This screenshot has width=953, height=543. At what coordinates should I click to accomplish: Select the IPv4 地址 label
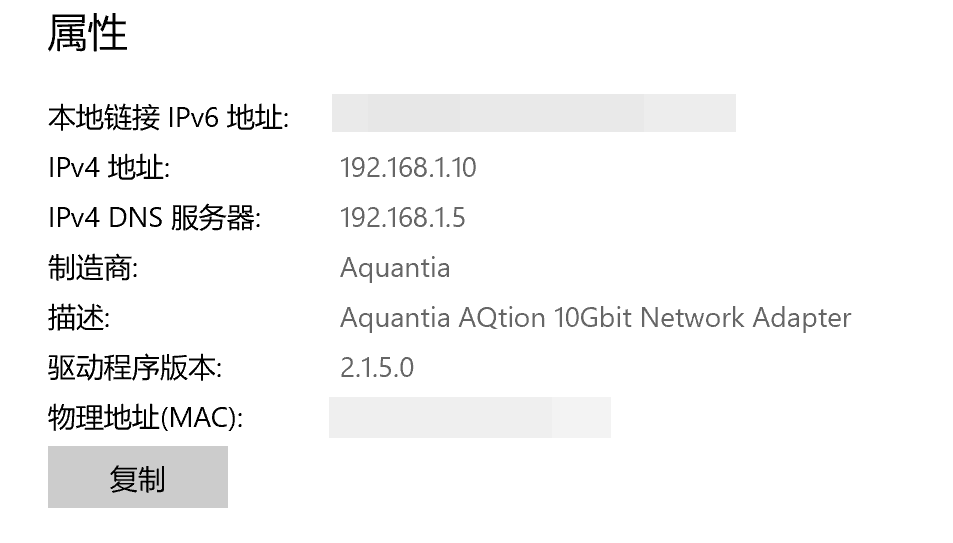coord(109,167)
